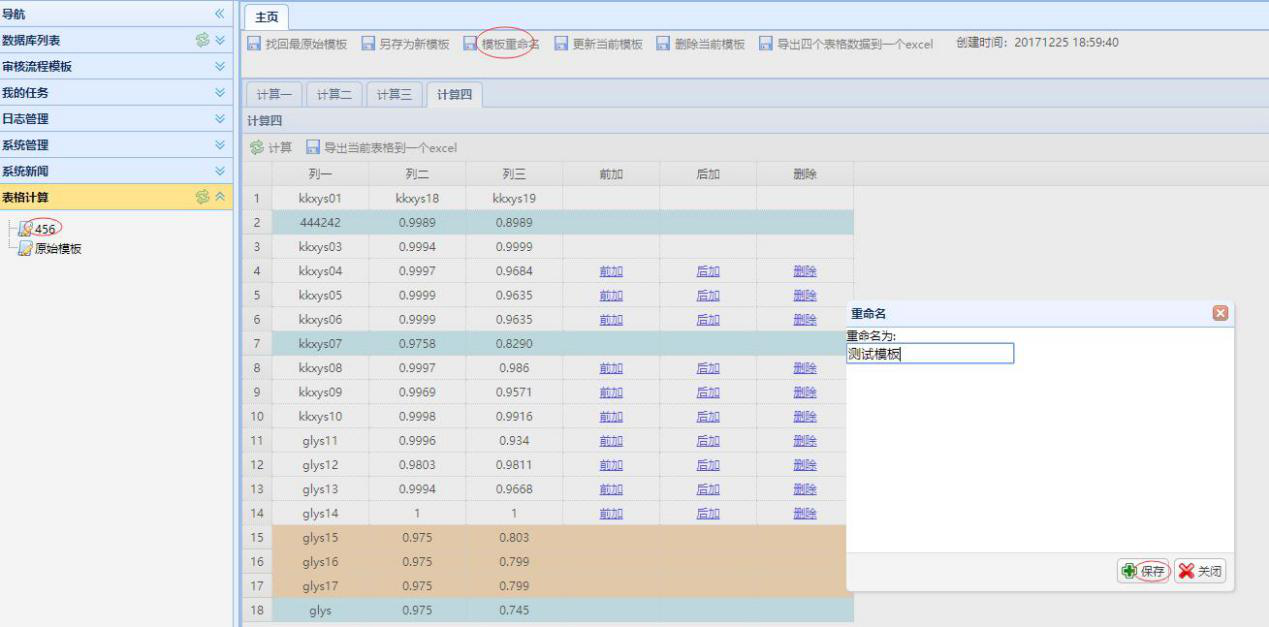Select the 0.9684 cell
Image resolution: width=1269 pixels, height=627 pixels.
coord(514,271)
